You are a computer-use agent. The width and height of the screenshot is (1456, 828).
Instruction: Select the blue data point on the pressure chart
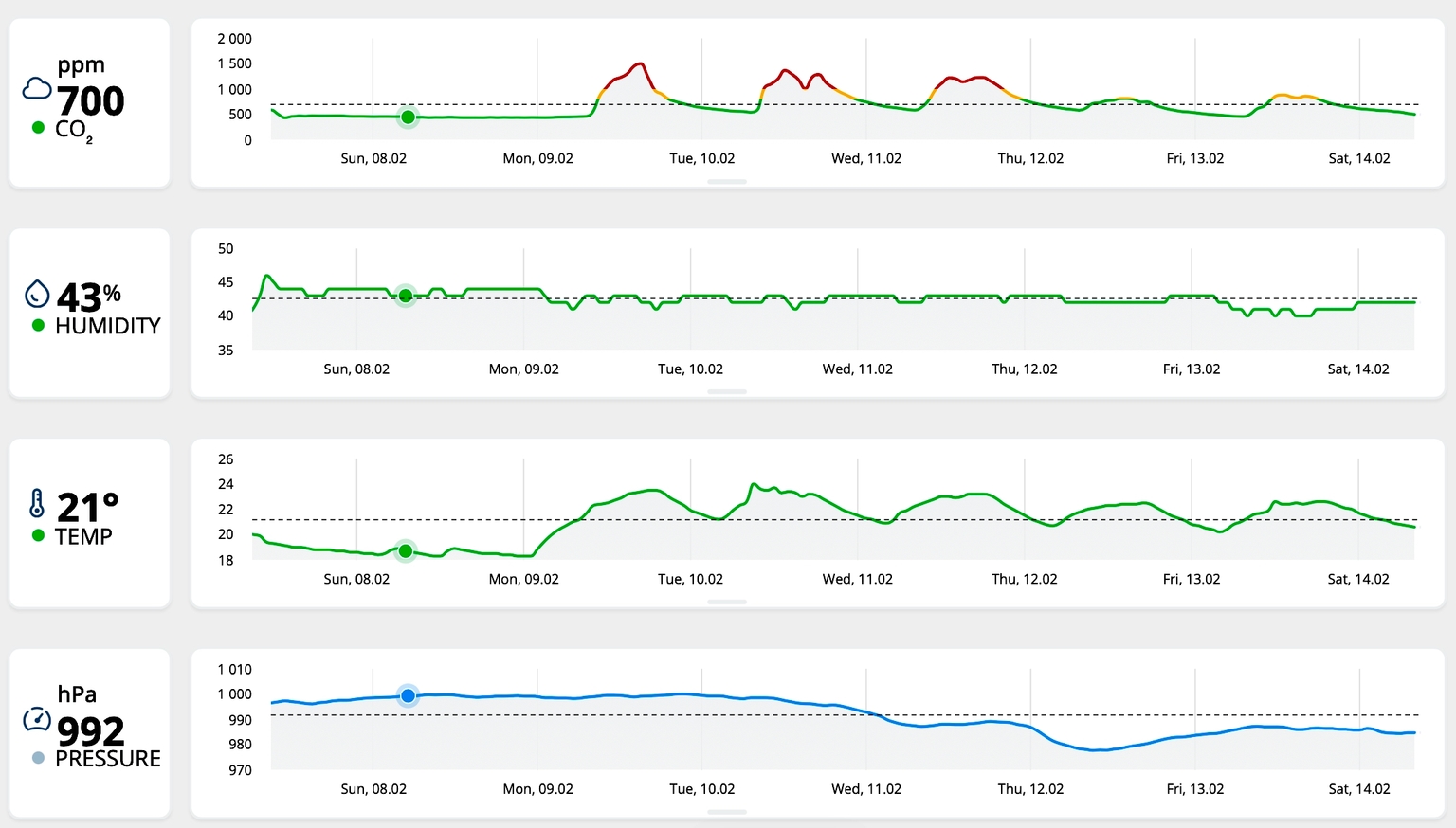point(408,695)
